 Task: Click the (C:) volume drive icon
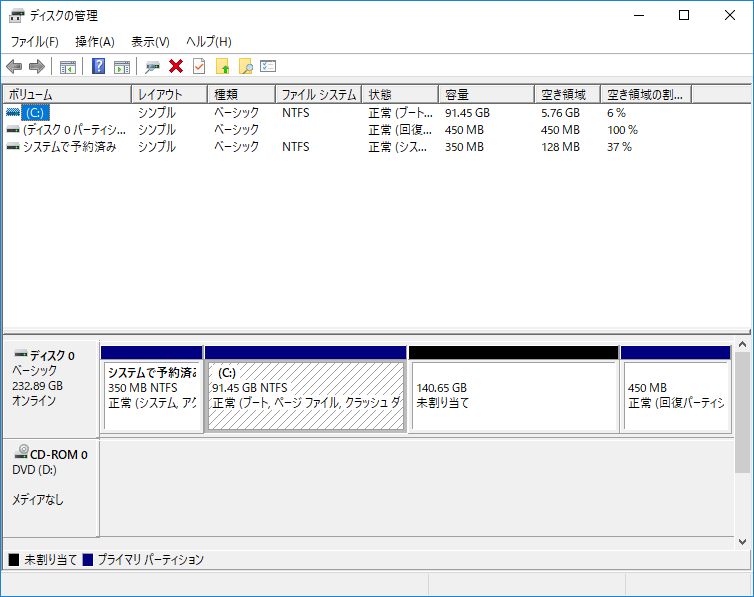13,112
